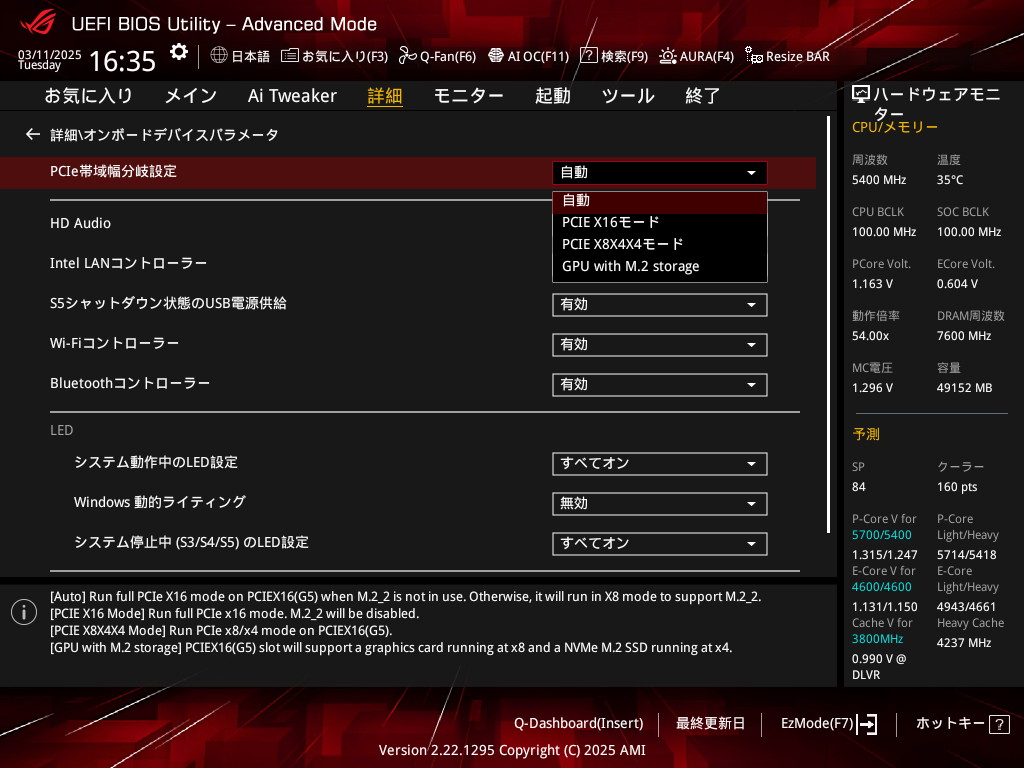Viewport: 1024px width, 768px height.
Task: Click the 3800MHz cache link
Action: pos(877,639)
